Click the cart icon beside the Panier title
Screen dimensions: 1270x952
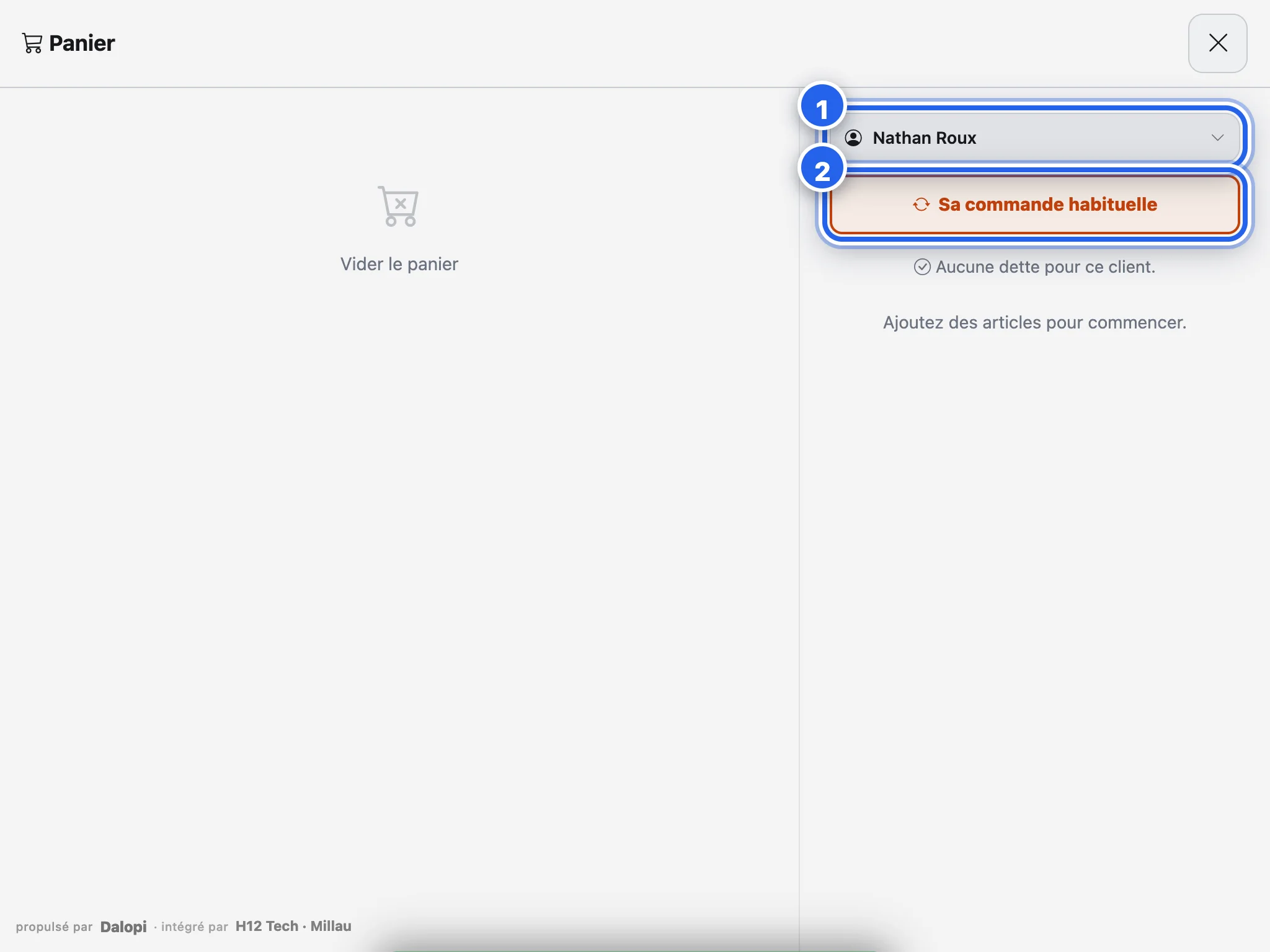32,43
